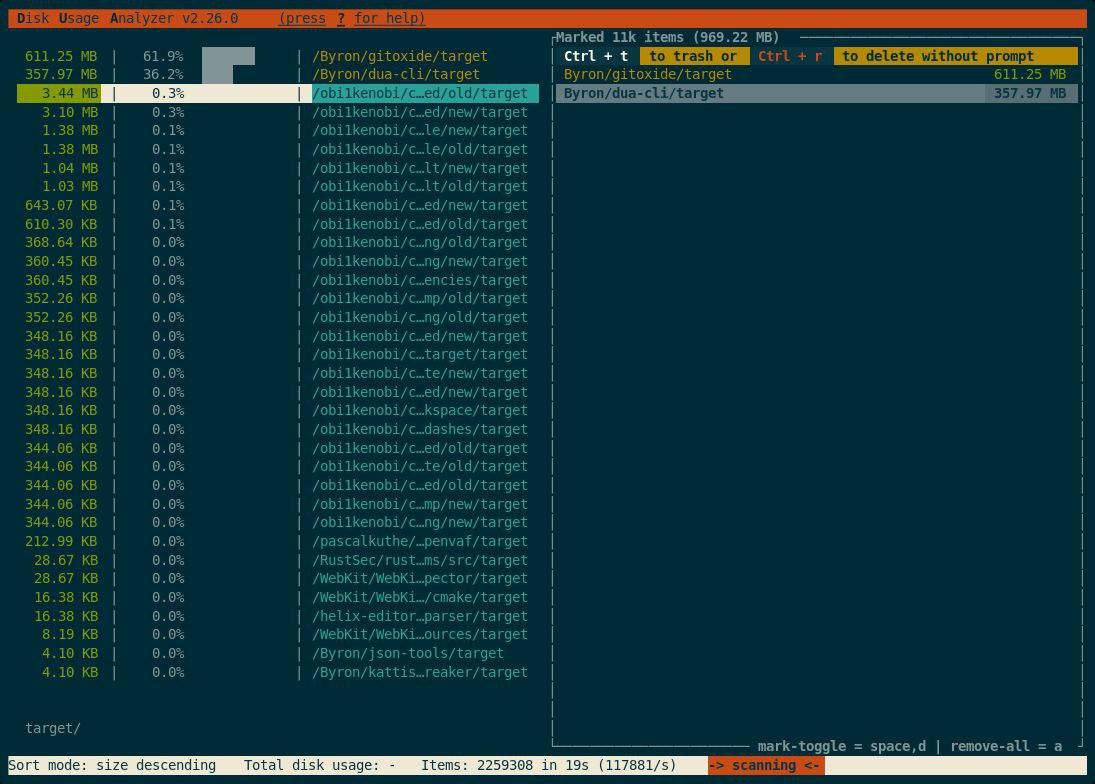This screenshot has height=784, width=1095.
Task: Select the /helix-editor…parser/target entry
Action: 420,616
